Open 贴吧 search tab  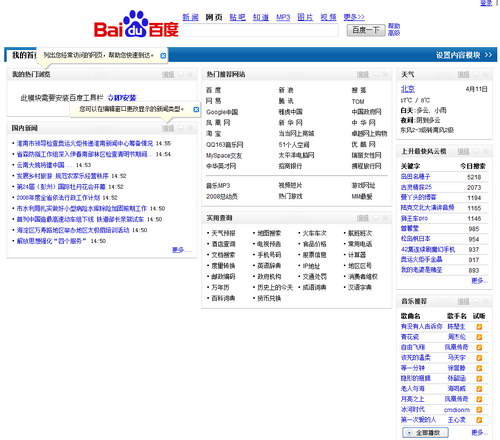click(237, 17)
